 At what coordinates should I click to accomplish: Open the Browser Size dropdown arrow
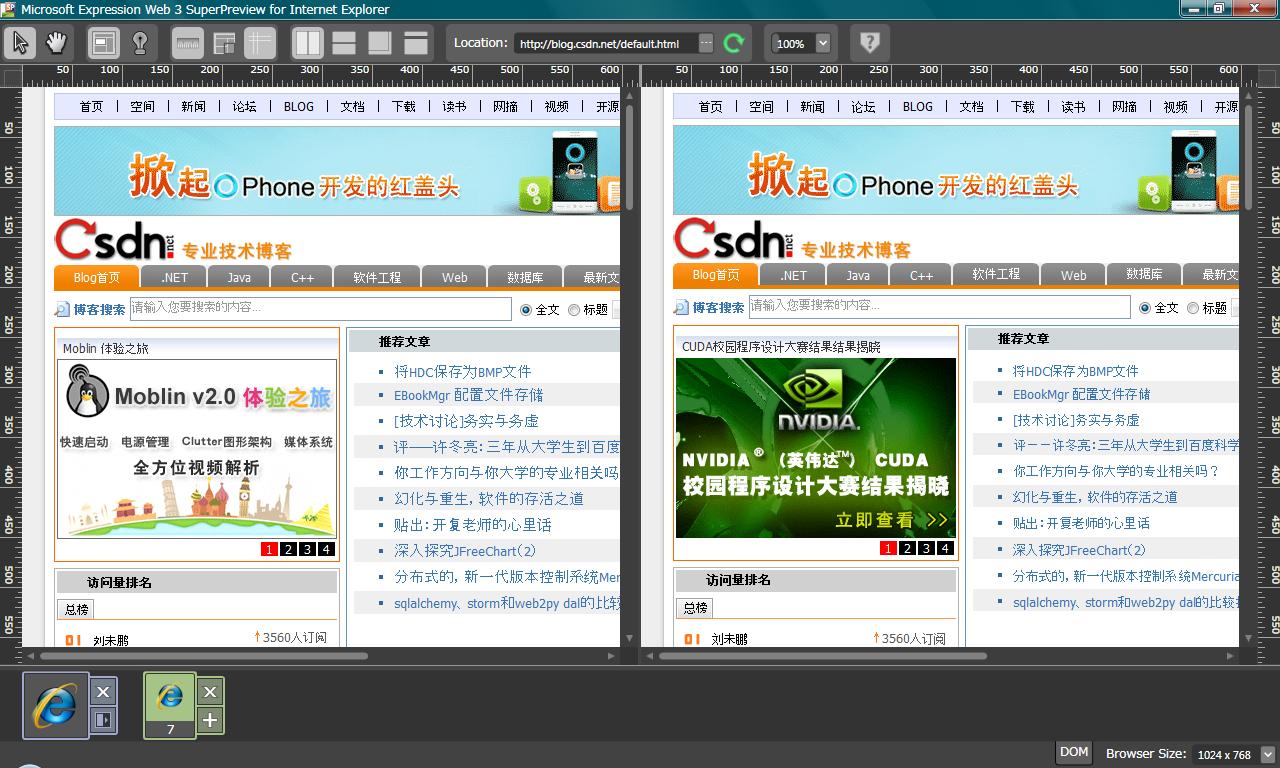[x=1268, y=755]
